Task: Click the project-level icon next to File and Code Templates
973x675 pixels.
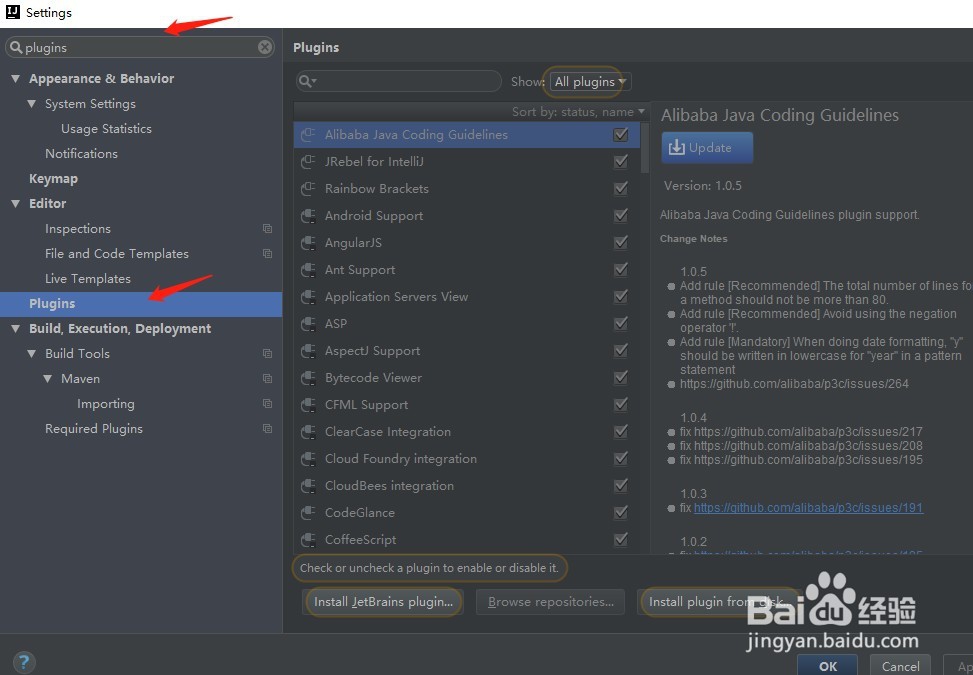Action: pyautogui.click(x=267, y=253)
